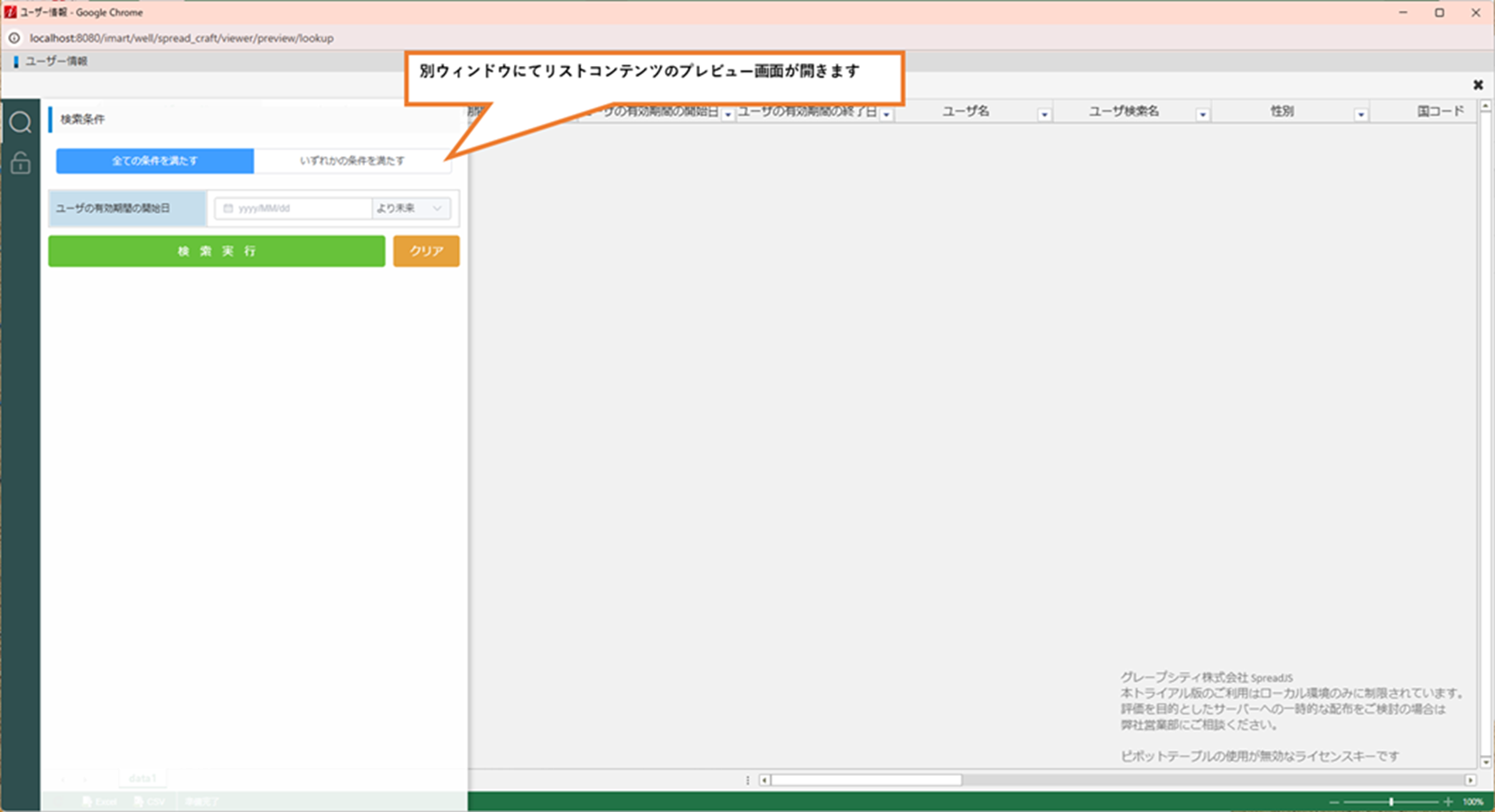Click the calendar icon in date field
1495x812 pixels.
[x=228, y=209]
